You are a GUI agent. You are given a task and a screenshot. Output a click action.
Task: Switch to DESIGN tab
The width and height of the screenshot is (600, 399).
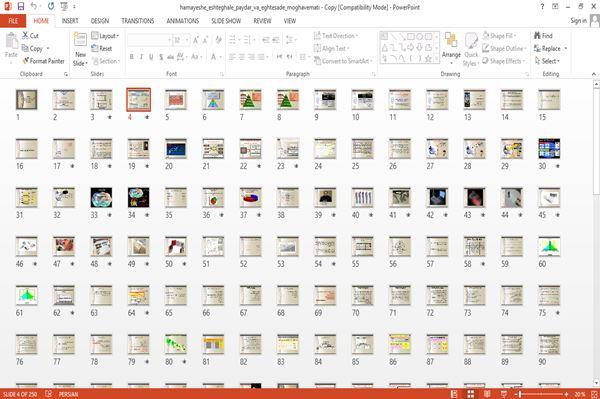pyautogui.click(x=100, y=21)
